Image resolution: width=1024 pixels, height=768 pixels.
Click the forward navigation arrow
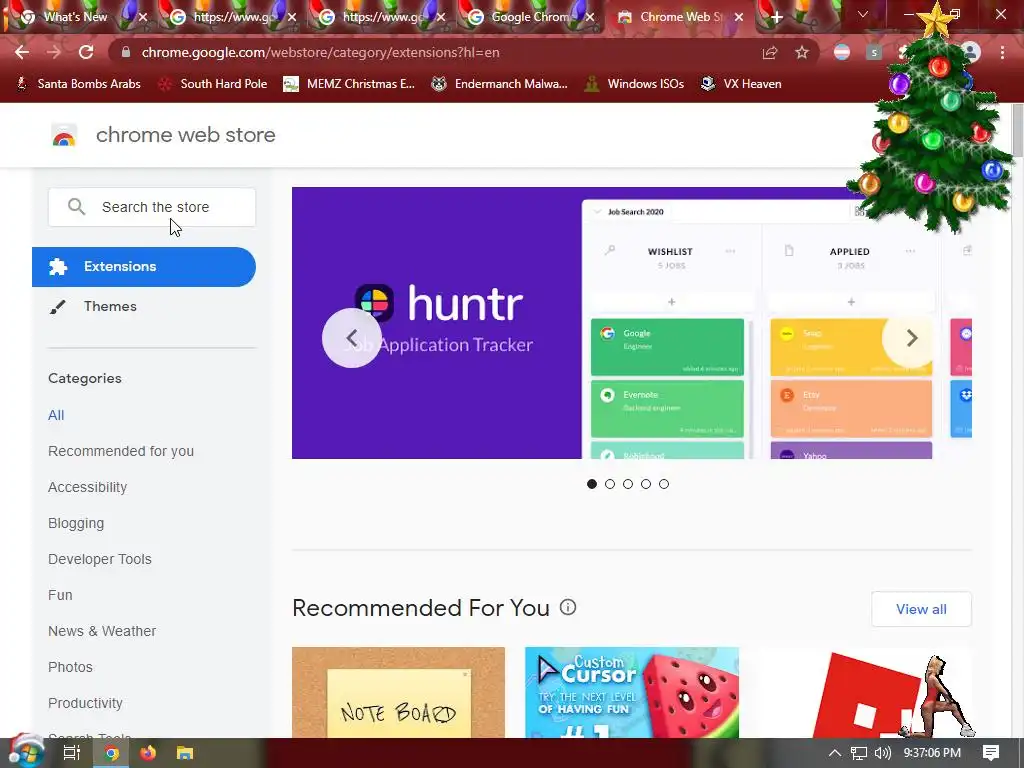54,52
